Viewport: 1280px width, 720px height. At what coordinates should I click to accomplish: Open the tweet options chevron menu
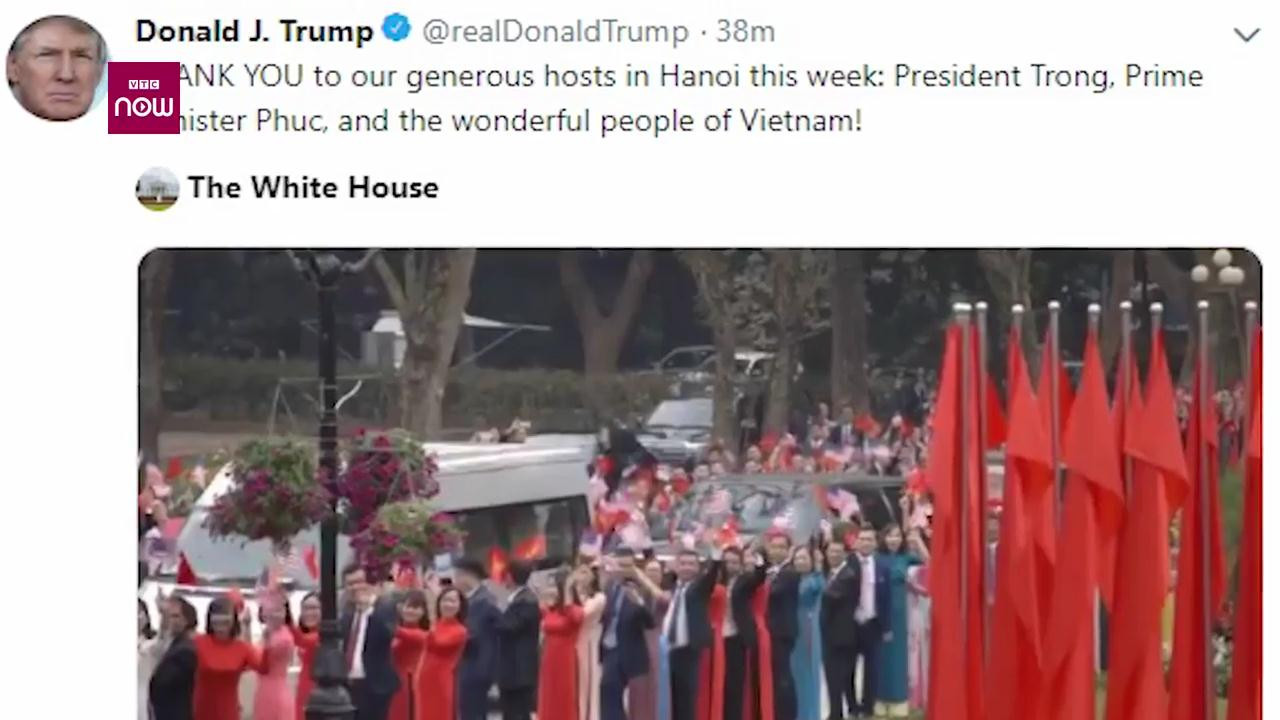1246,35
